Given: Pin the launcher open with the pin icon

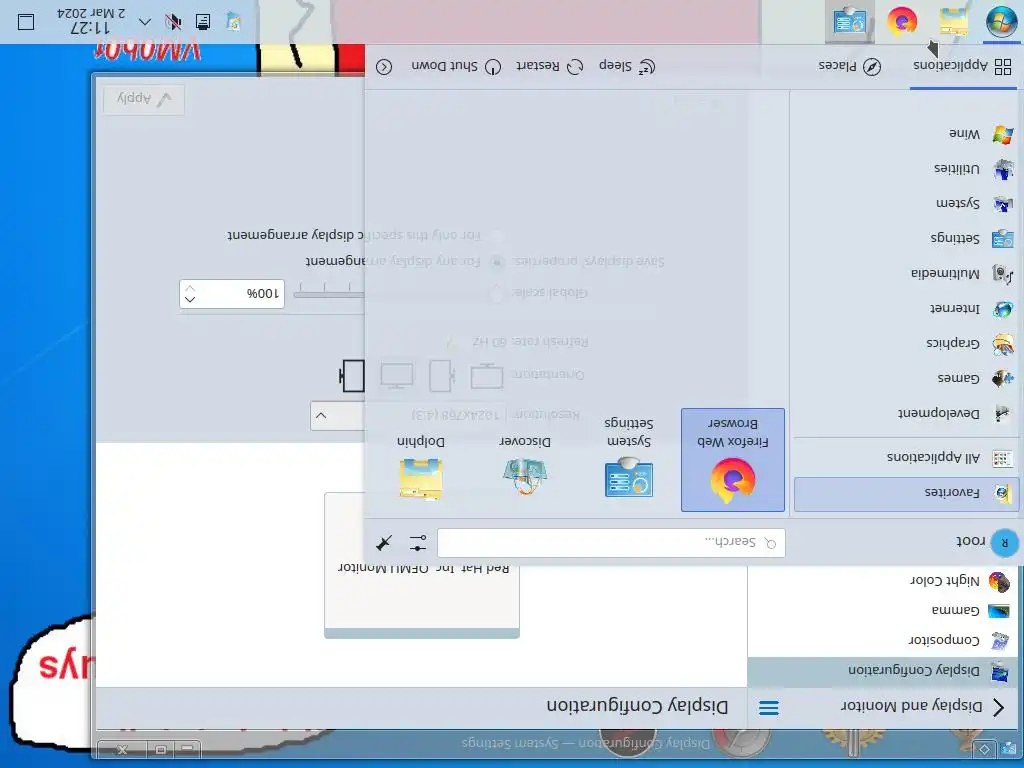Looking at the screenshot, I should pos(385,543).
